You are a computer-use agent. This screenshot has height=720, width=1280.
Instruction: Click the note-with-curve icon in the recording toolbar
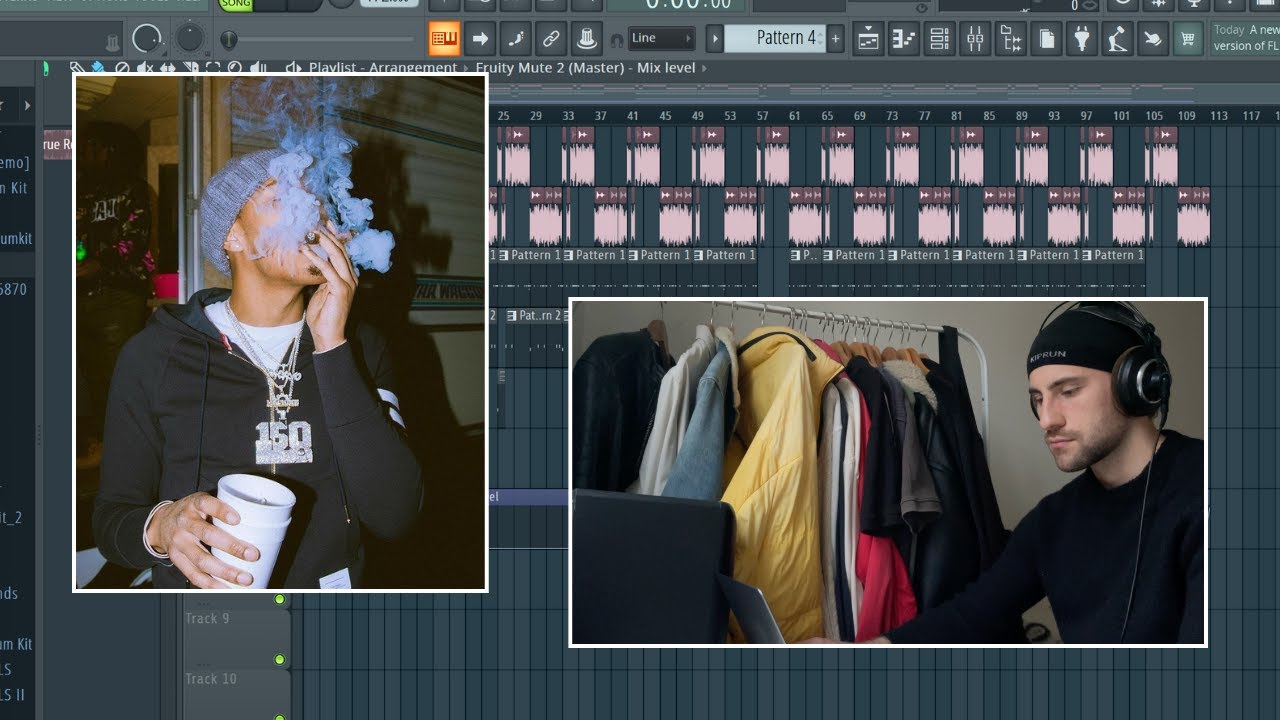(x=515, y=39)
